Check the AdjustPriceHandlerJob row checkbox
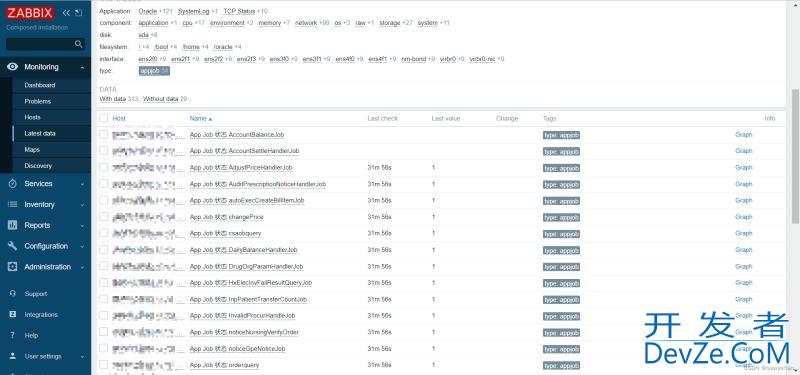This screenshot has height=375, width=800. (104, 167)
